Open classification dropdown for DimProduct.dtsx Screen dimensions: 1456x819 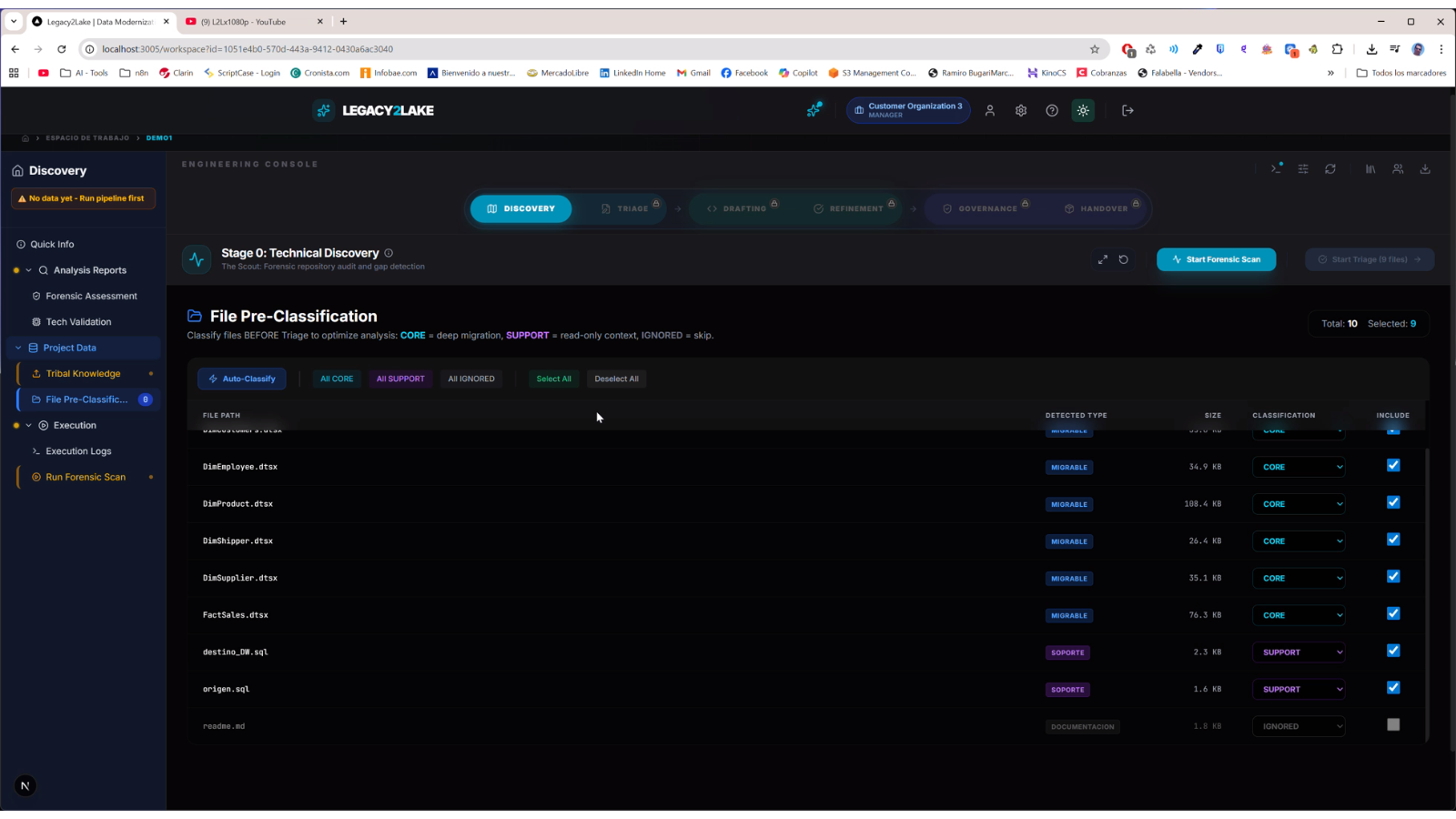point(1299,504)
